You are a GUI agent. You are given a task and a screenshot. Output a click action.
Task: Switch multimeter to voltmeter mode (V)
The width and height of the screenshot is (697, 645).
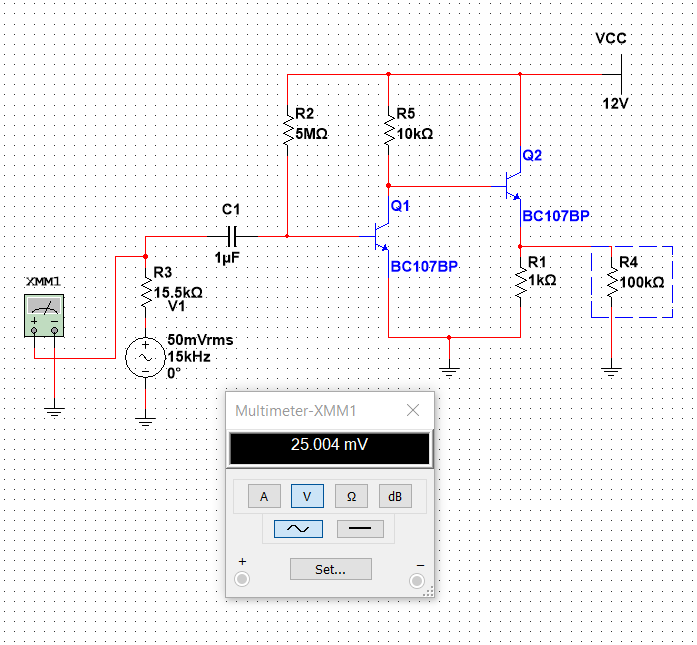point(307,496)
